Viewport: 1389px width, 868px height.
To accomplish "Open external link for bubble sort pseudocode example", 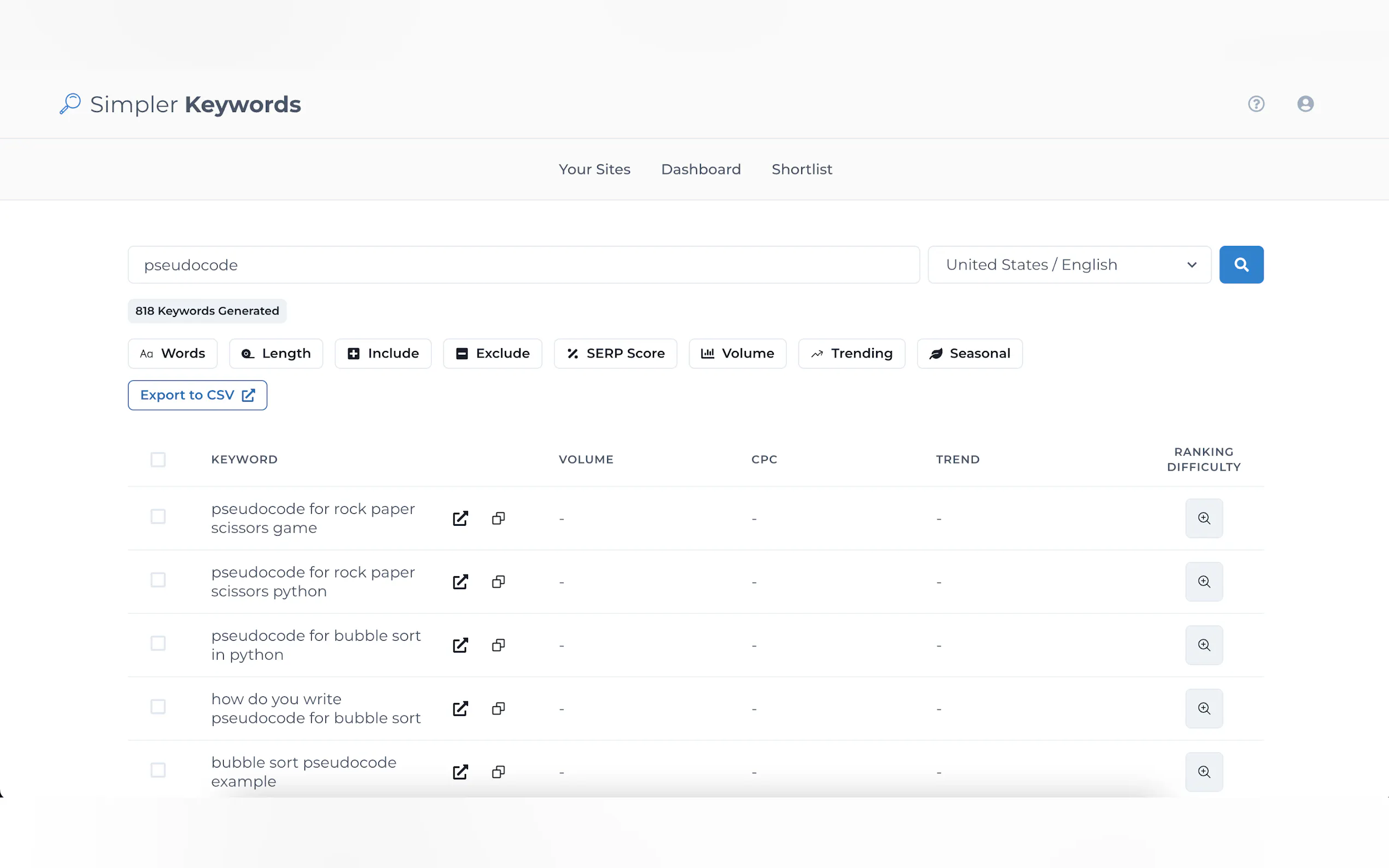I will (x=460, y=772).
